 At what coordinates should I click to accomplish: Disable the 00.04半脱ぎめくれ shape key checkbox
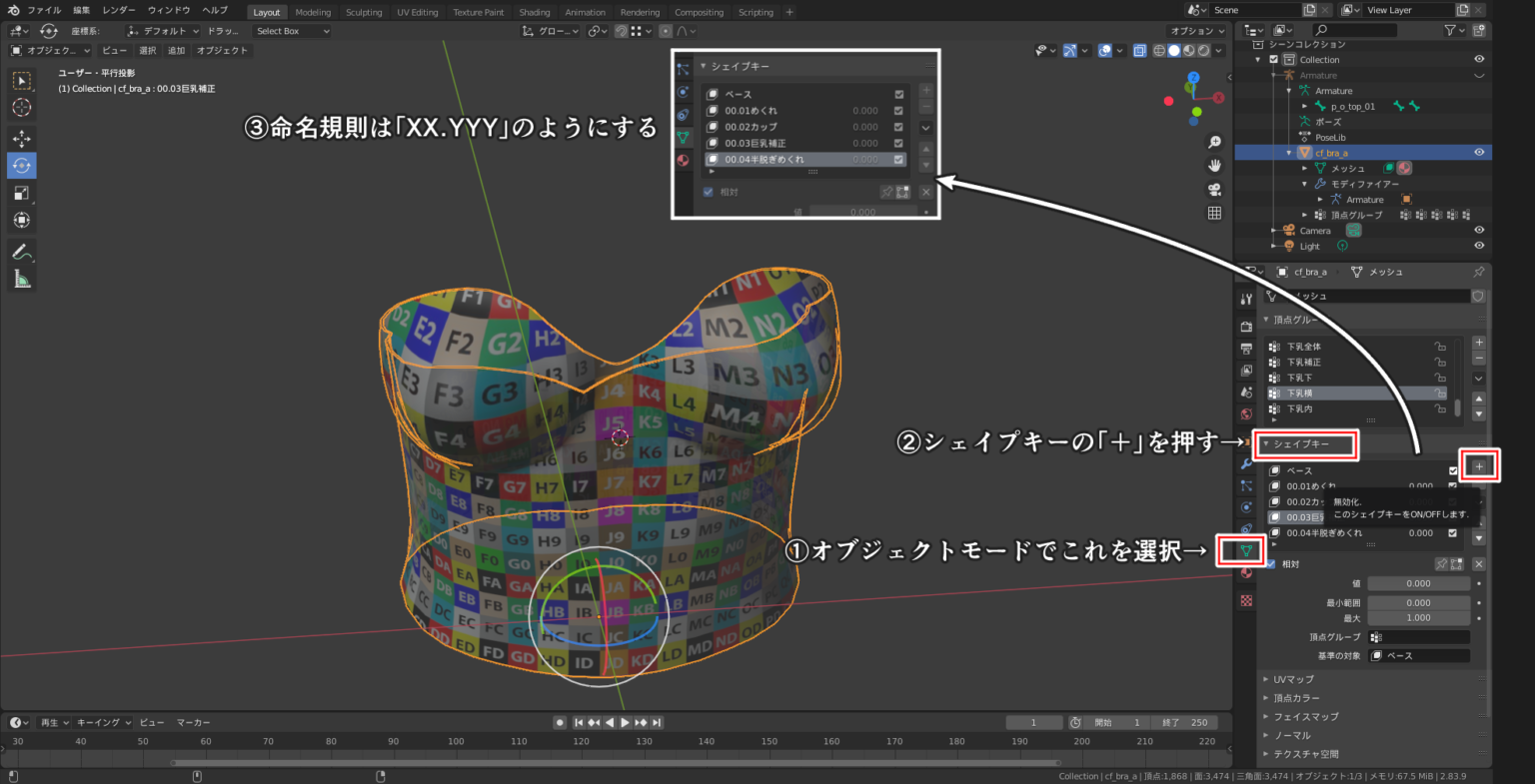pos(1452,532)
